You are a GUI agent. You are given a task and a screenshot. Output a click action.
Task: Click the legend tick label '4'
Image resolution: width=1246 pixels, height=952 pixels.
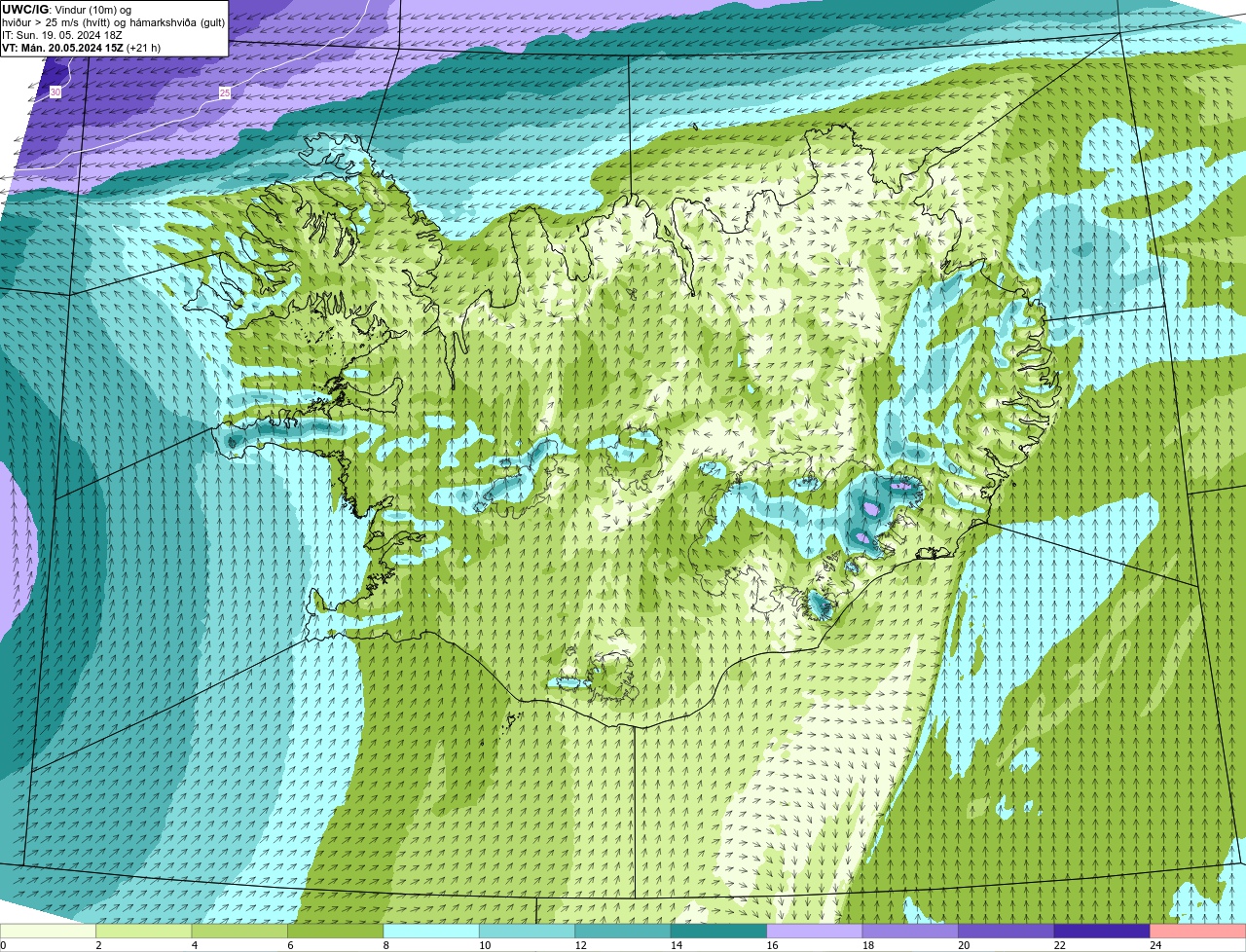tap(194, 945)
